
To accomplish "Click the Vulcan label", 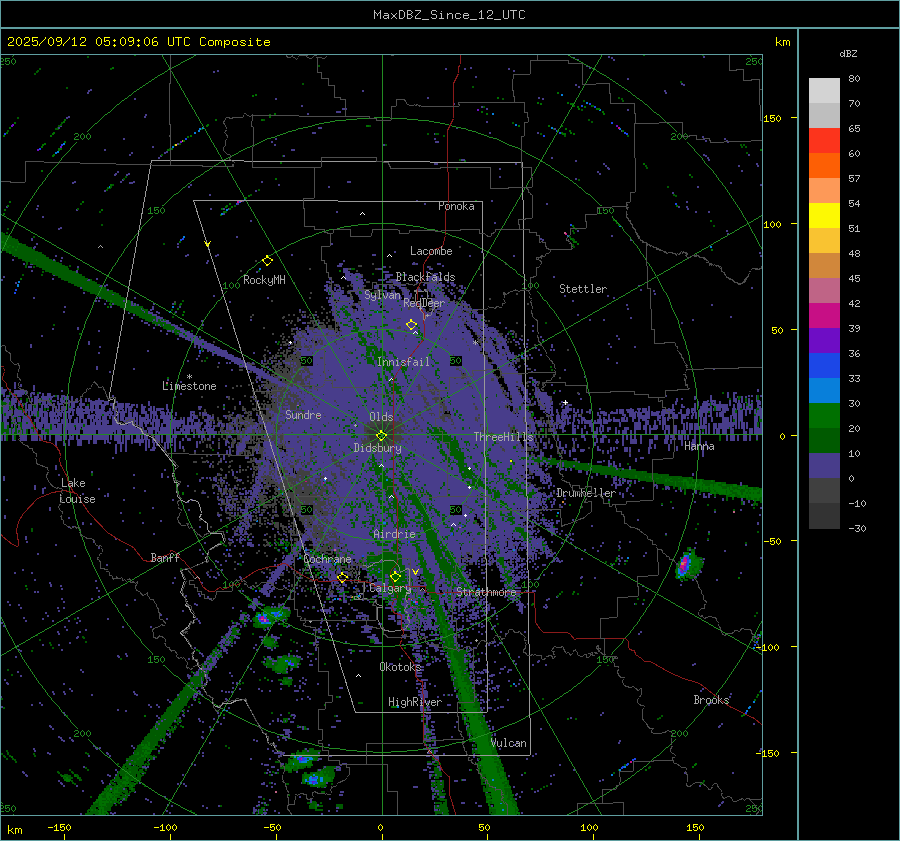I will click(509, 743).
